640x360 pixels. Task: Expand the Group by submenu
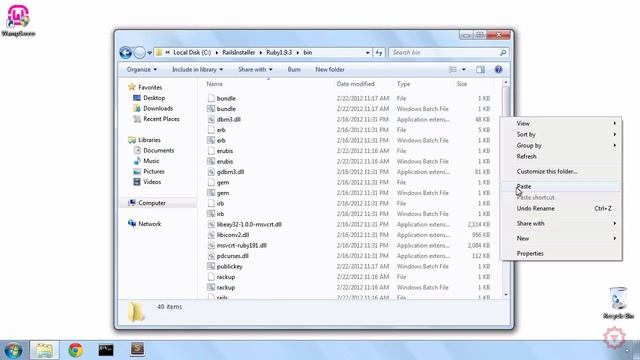click(x=561, y=145)
